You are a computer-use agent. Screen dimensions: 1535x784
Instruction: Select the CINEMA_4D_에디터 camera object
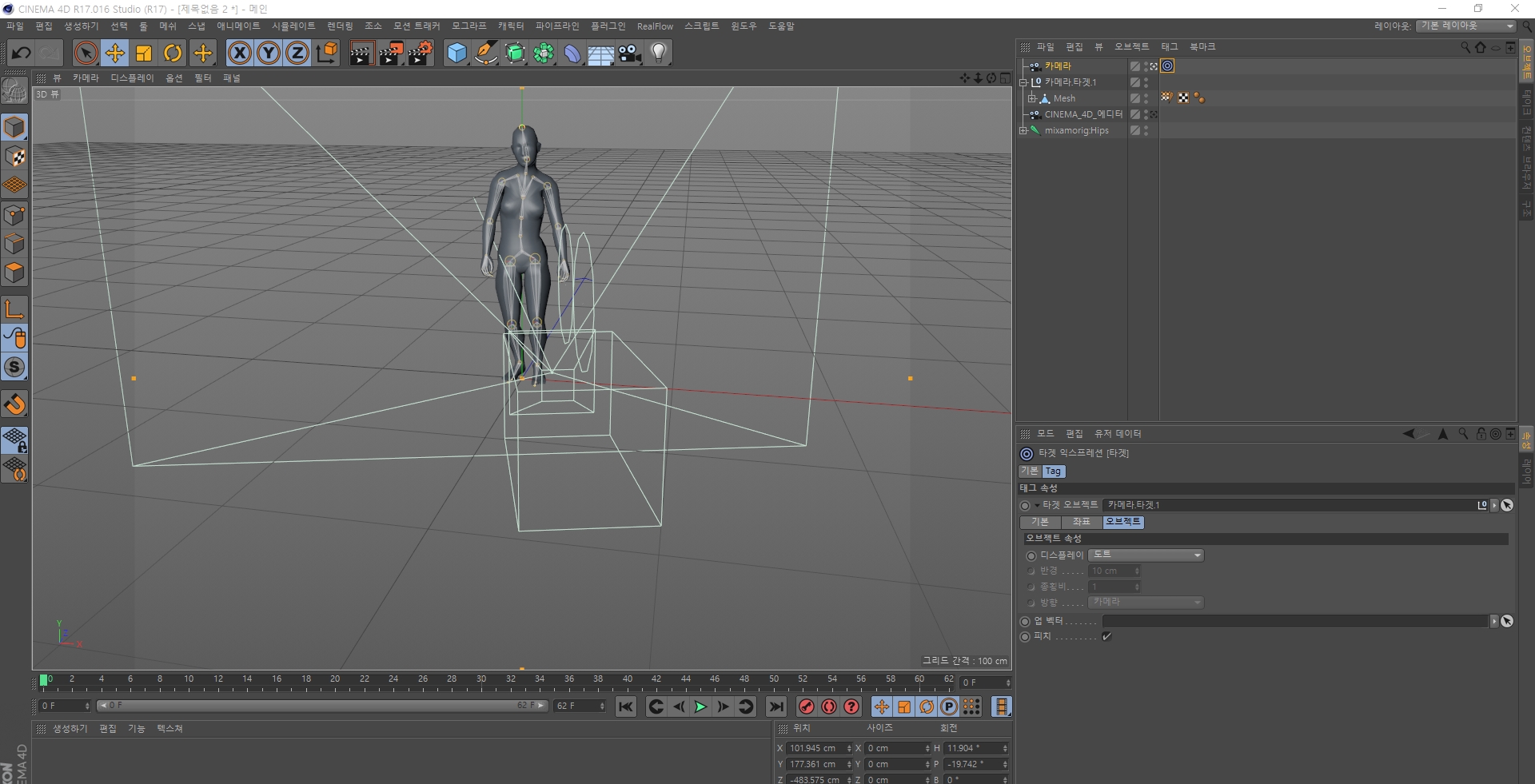coord(1083,114)
